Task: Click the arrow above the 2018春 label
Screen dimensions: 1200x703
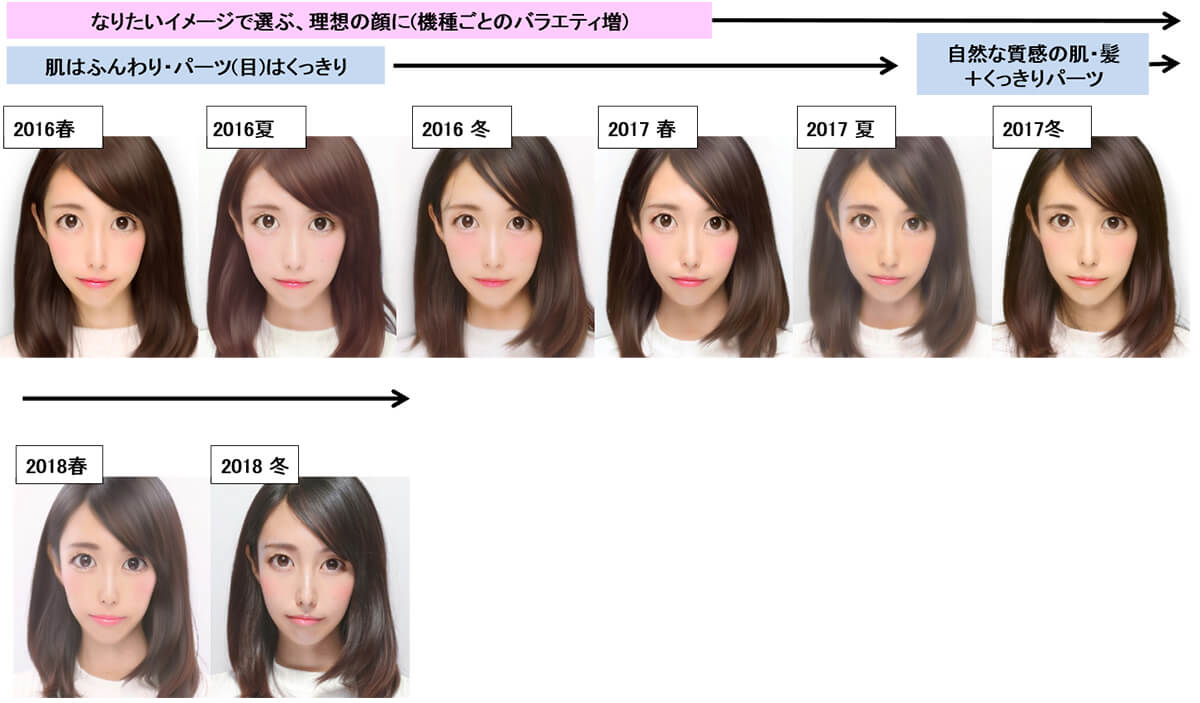Action: (215, 399)
